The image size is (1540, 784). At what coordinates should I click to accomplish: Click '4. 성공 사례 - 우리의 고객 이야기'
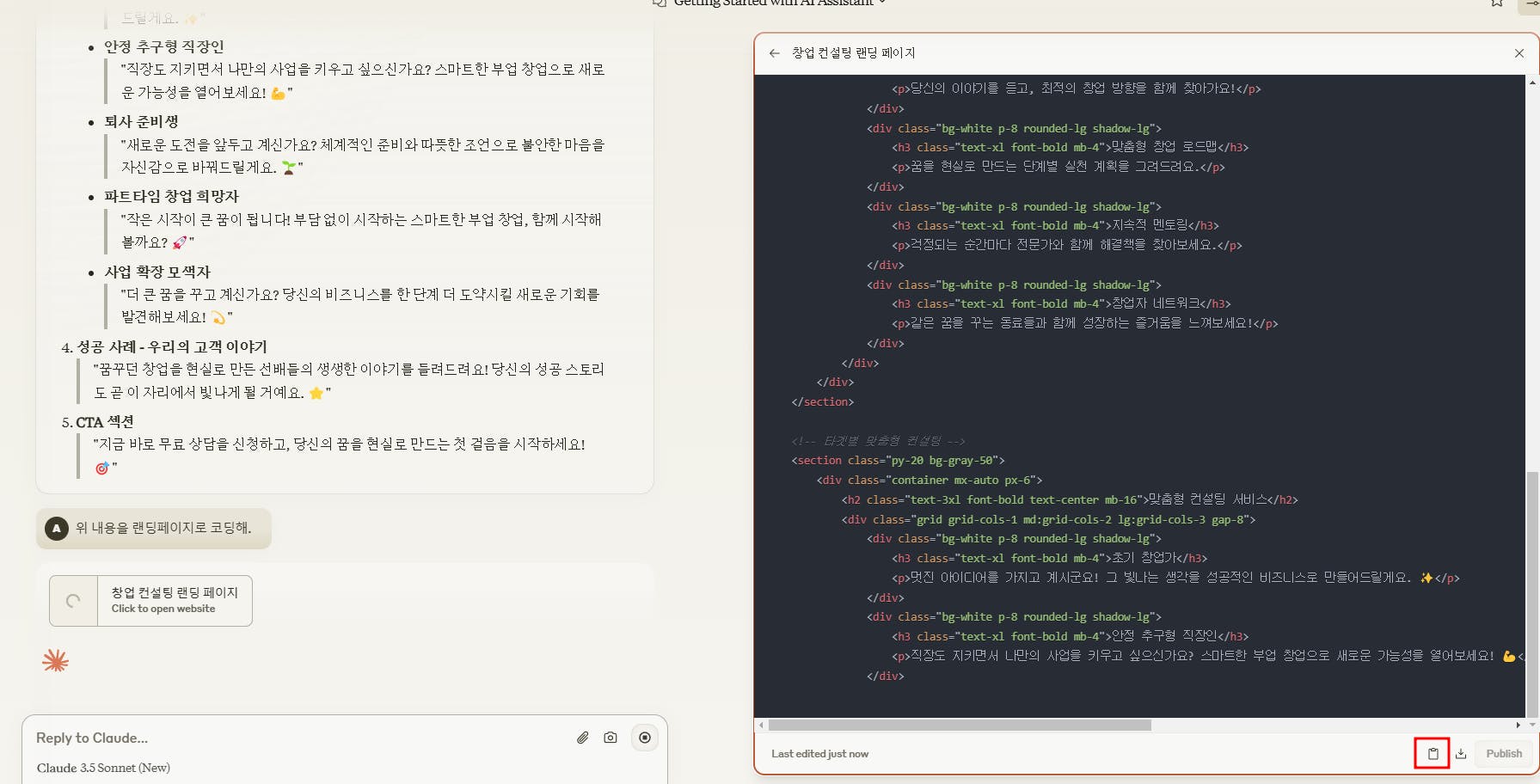(x=164, y=346)
